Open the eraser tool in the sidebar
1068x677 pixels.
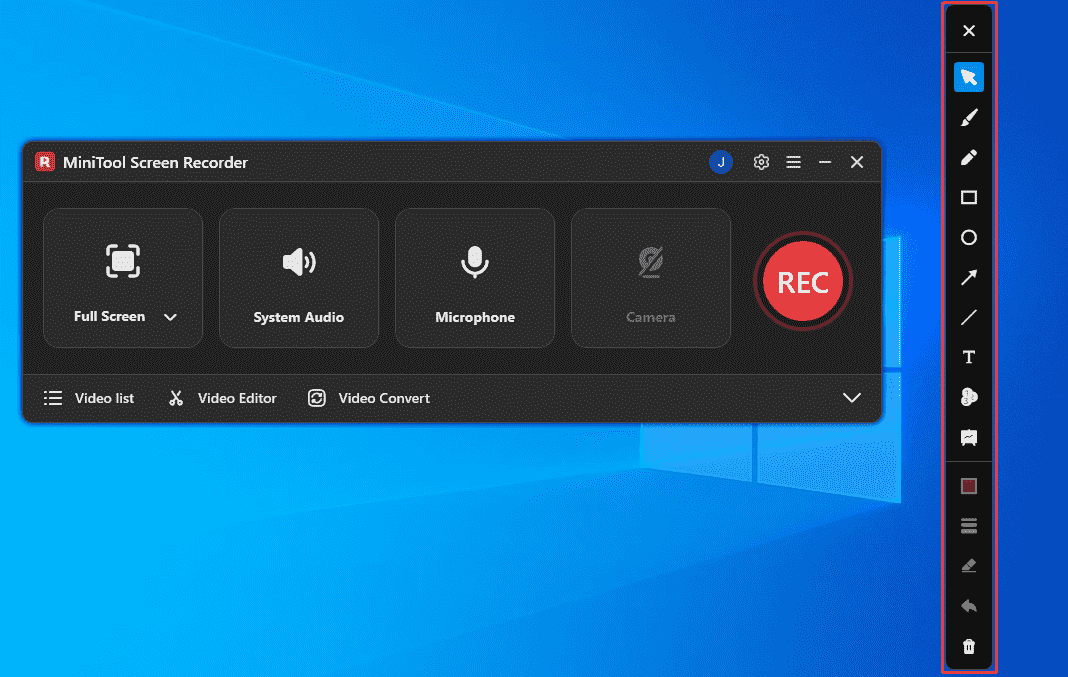click(968, 565)
